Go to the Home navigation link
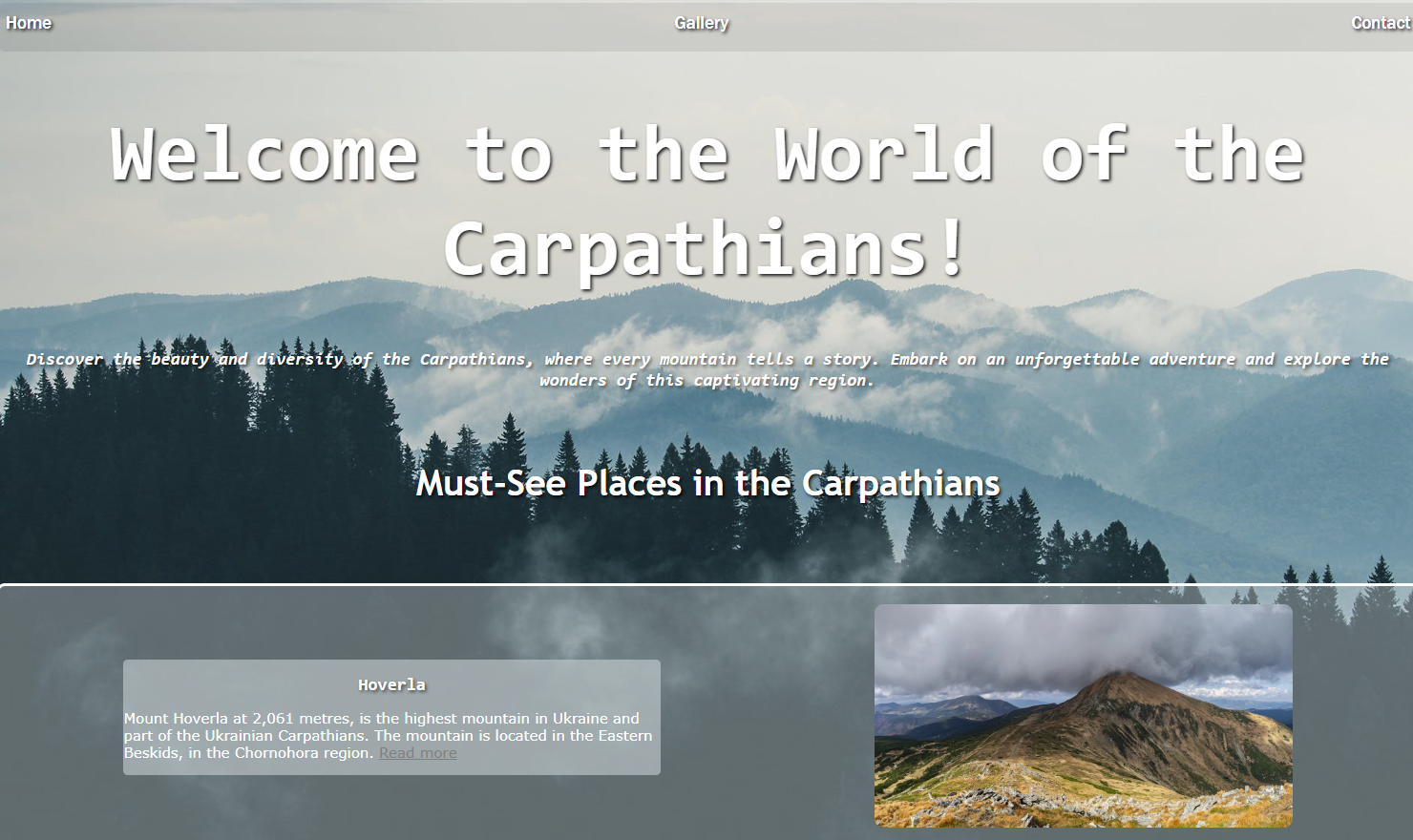Screen dimensions: 1413x840 [x=29, y=23]
